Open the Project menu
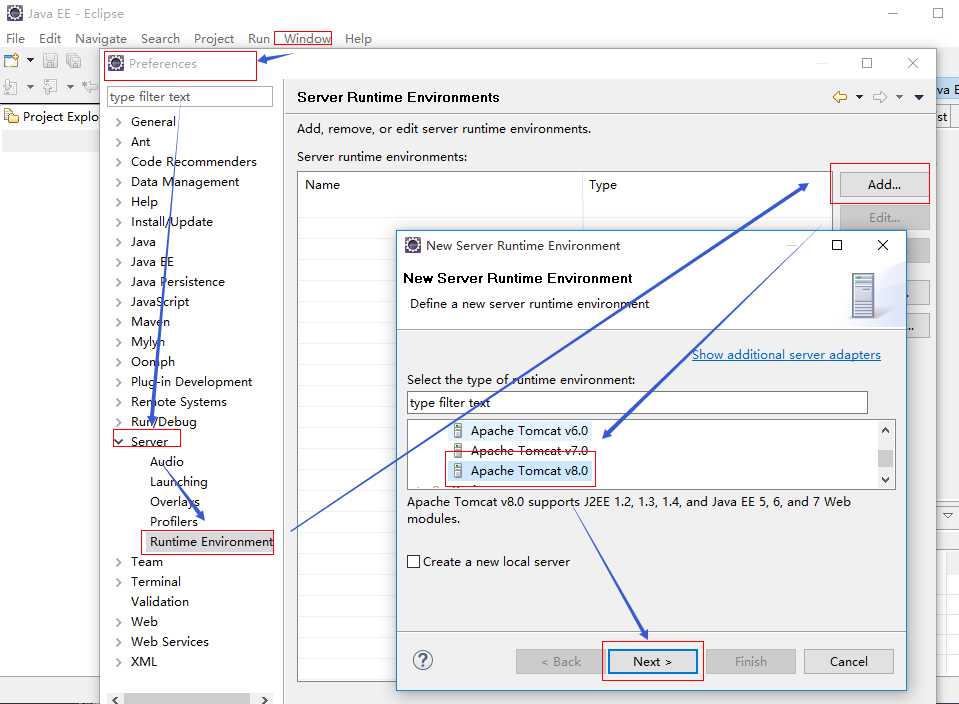959x704 pixels. [213, 39]
